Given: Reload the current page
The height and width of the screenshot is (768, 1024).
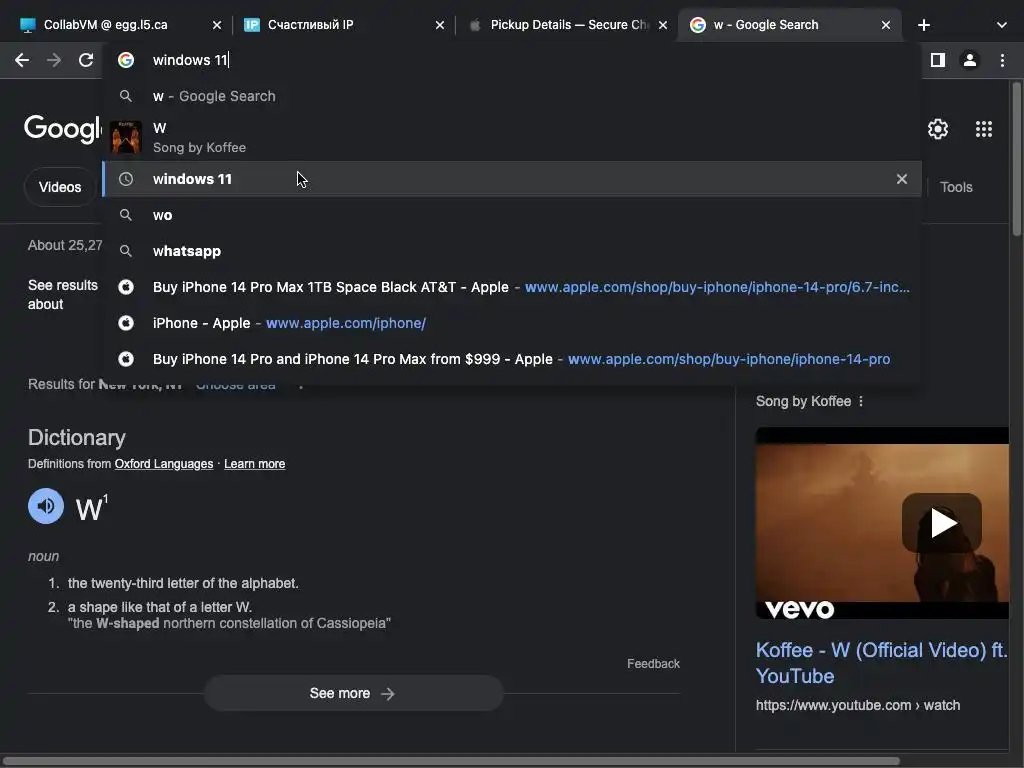Looking at the screenshot, I should [x=86, y=60].
